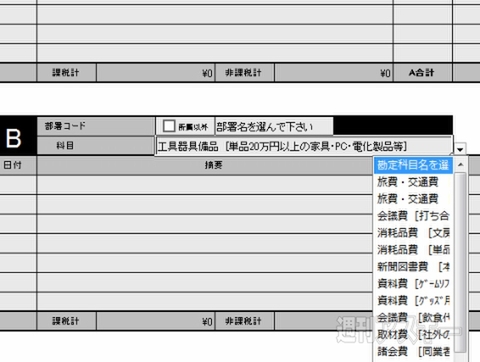
Task: Select 会議費 [飲食代 from the list
Action: tap(413, 317)
